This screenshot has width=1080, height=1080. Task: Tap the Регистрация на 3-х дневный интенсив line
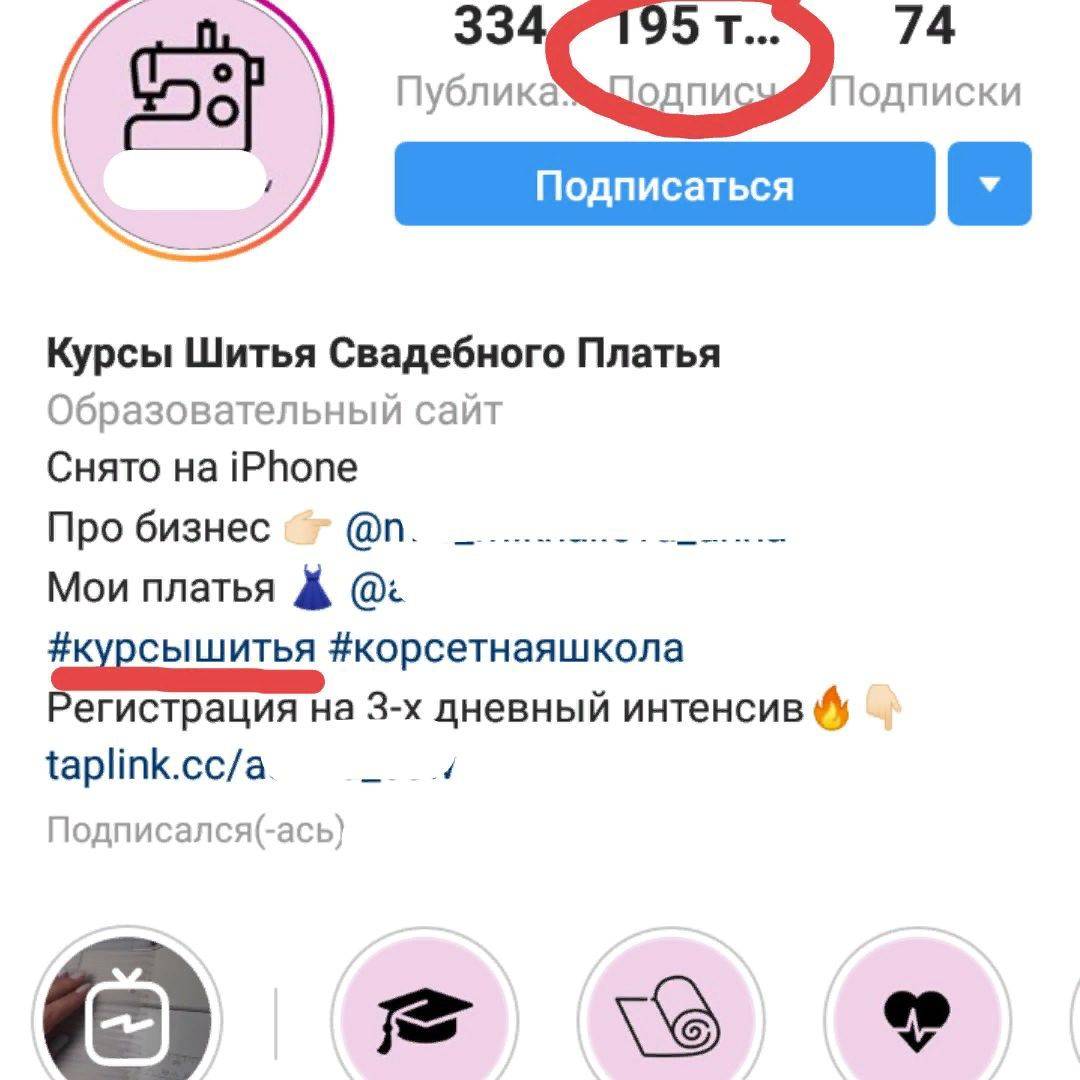pyautogui.click(x=425, y=707)
